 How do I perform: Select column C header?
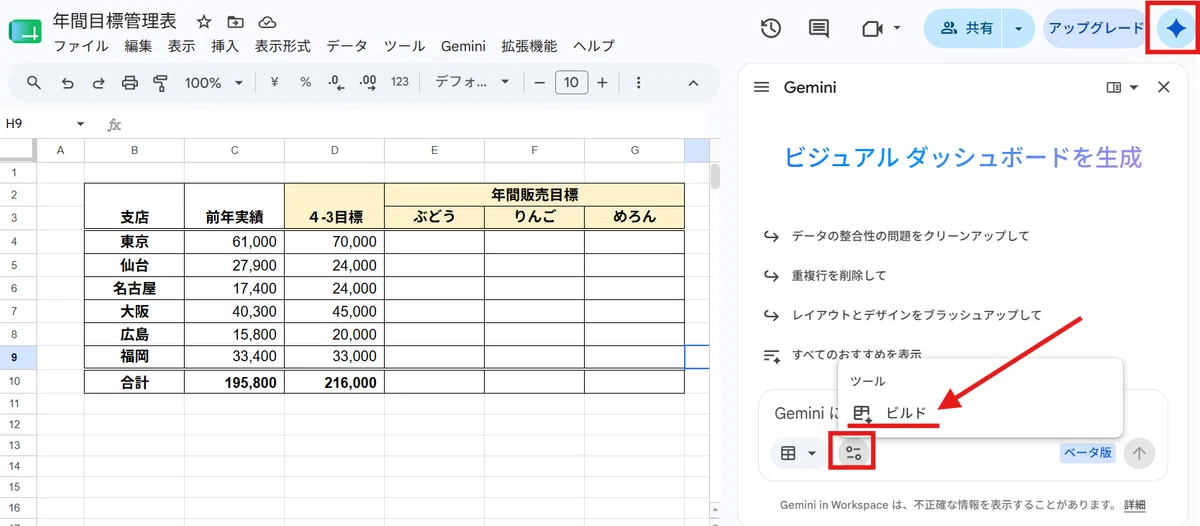234,150
